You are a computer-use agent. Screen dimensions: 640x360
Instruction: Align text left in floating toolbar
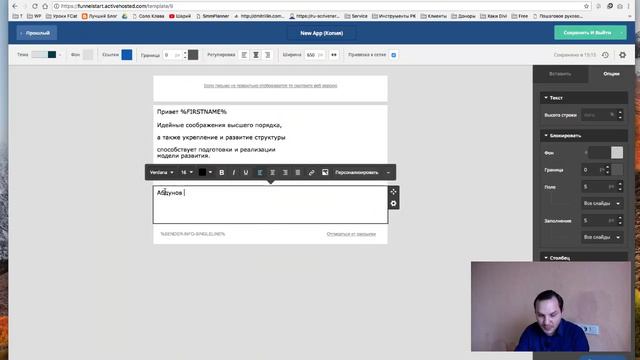click(260, 172)
